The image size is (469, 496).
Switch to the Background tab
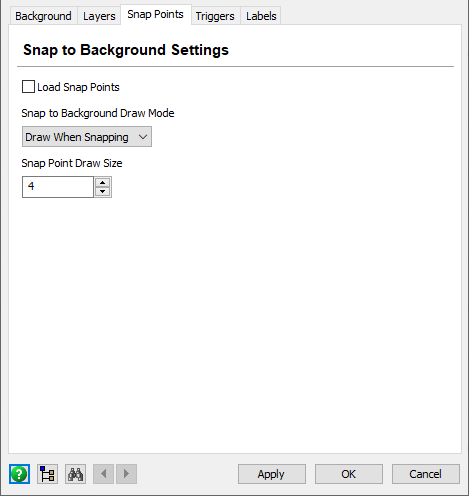coord(43,16)
